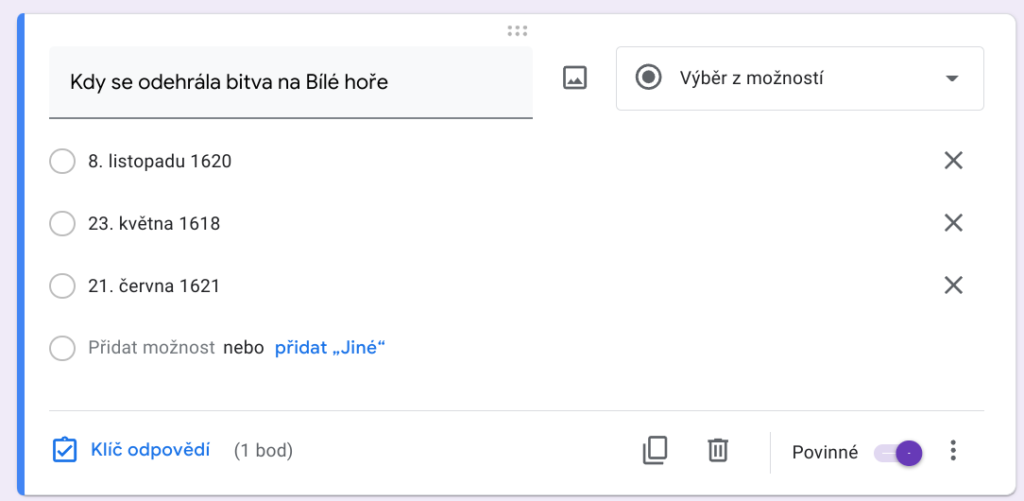Viewport: 1024px width, 501px height.
Task: Delete question using trash icon
Action: (x=717, y=451)
